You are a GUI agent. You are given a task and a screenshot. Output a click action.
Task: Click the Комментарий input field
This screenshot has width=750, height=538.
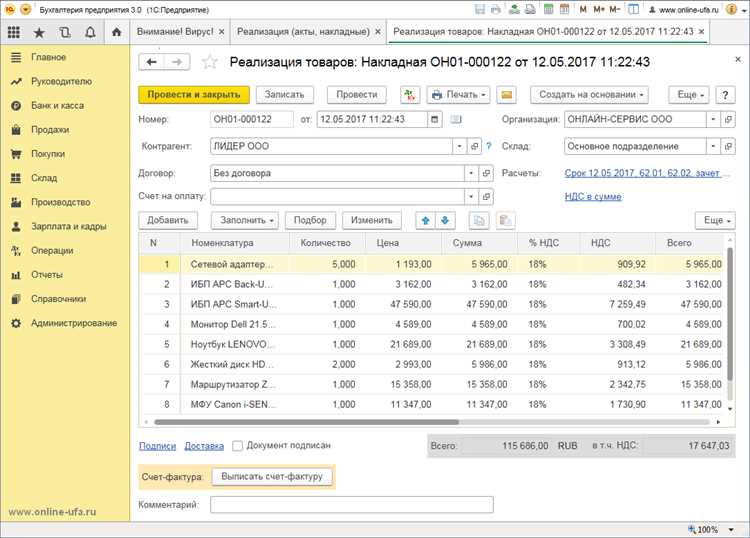coord(352,505)
